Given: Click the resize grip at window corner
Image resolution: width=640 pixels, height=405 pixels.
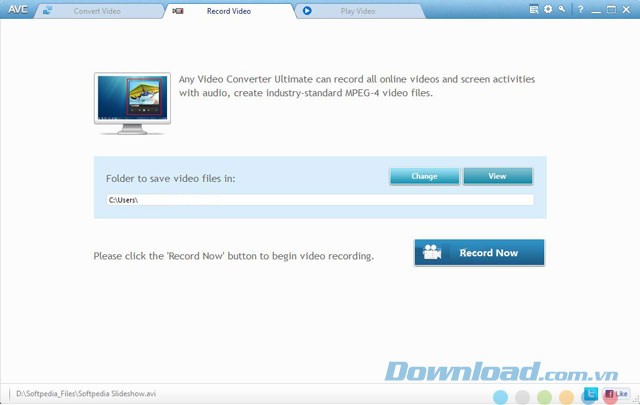Looking at the screenshot, I should point(636,400).
